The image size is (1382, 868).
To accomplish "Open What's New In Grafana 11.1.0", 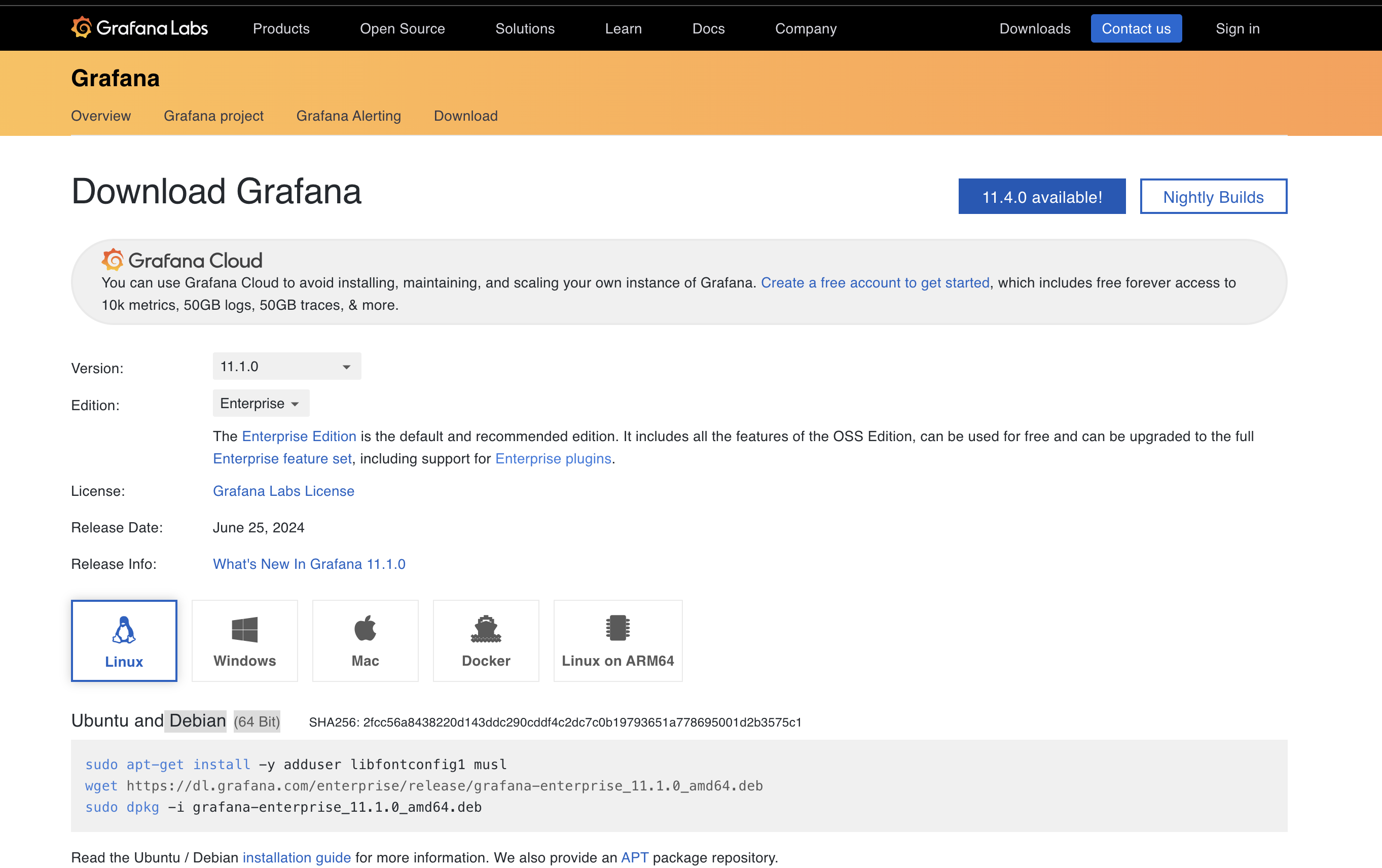I will 309,564.
